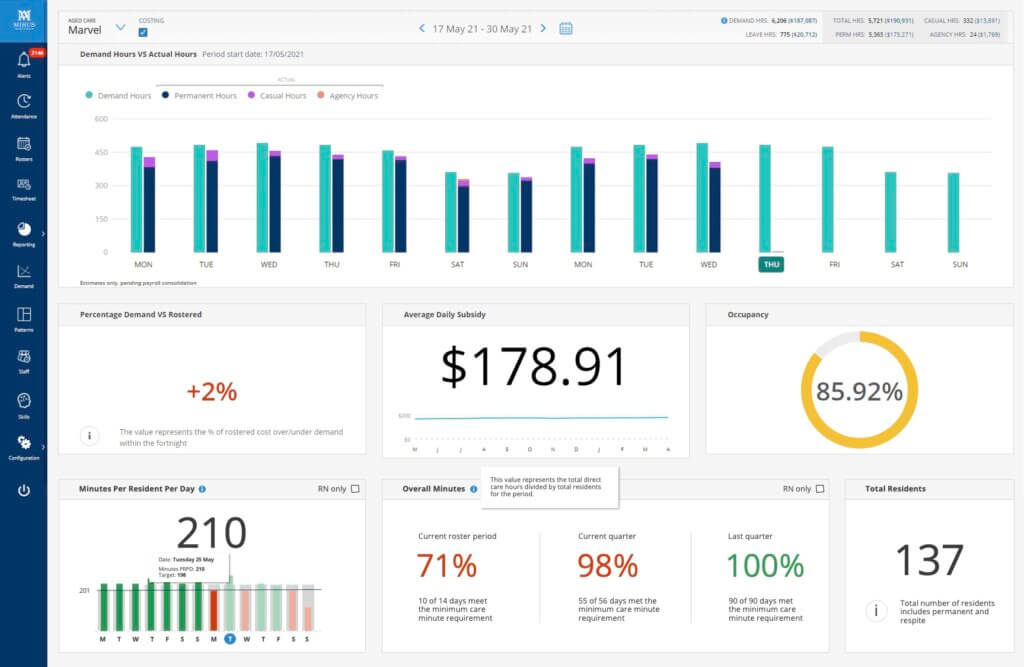Screen dimensions: 1024x667
Task: Open the Timesheet sidebar icon
Action: tap(24, 186)
